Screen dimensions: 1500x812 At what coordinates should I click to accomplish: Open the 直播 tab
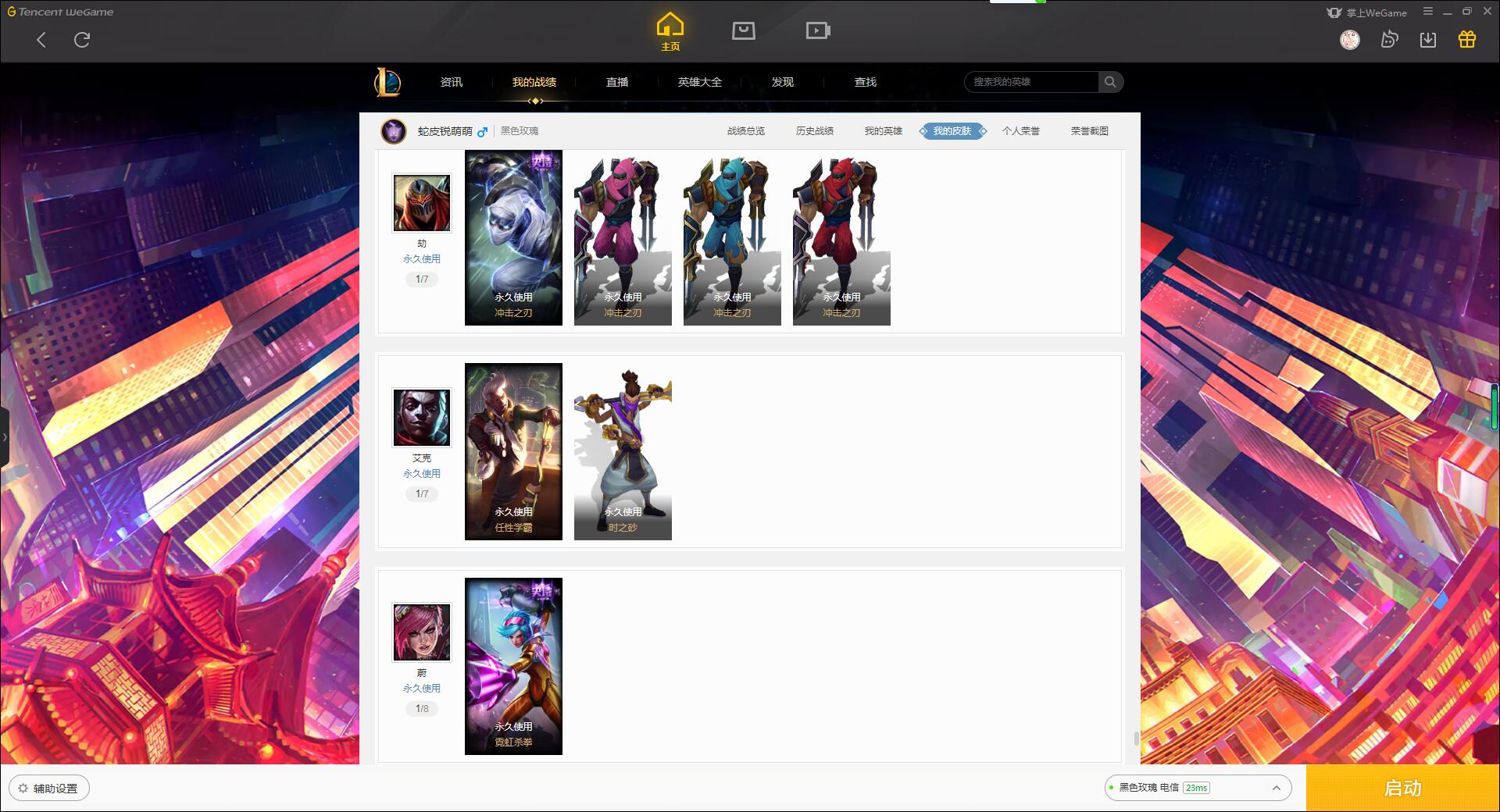(617, 82)
